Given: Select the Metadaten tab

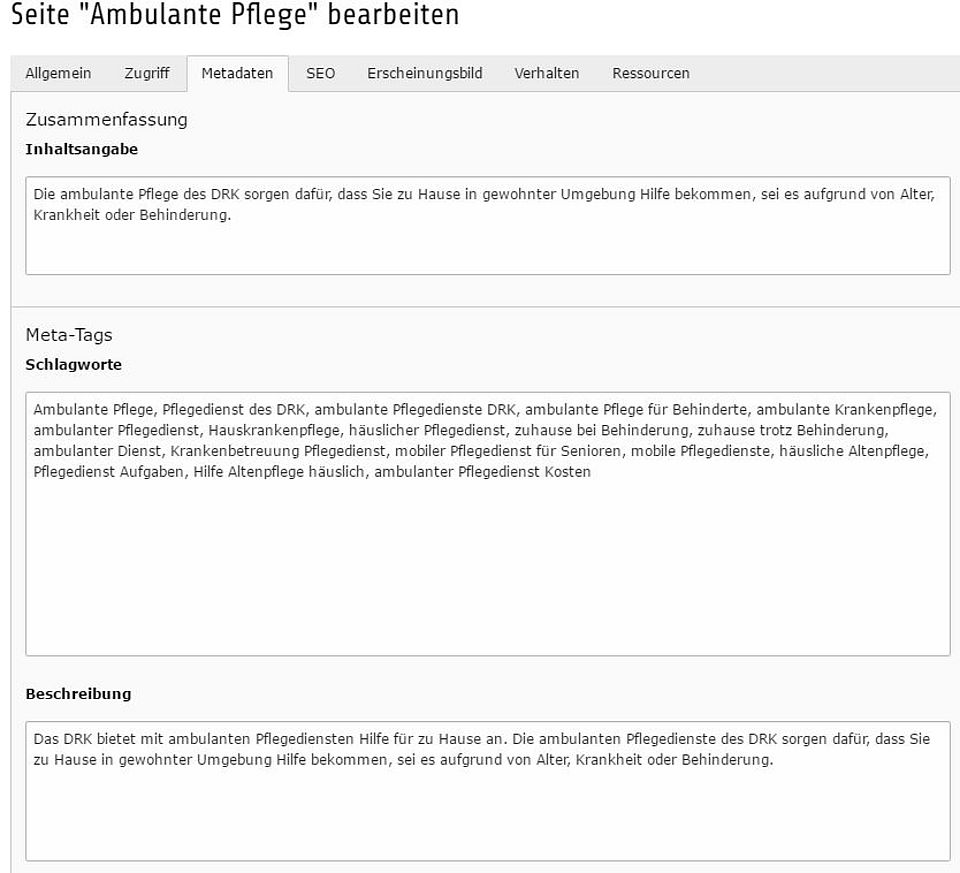Looking at the screenshot, I should click(x=237, y=73).
